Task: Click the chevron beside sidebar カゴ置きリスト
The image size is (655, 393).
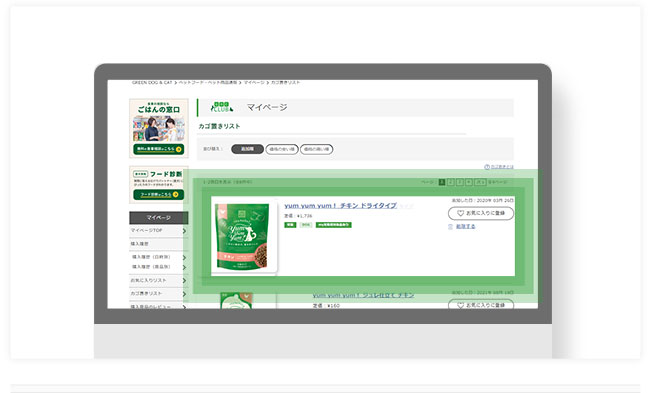Action: (184, 294)
